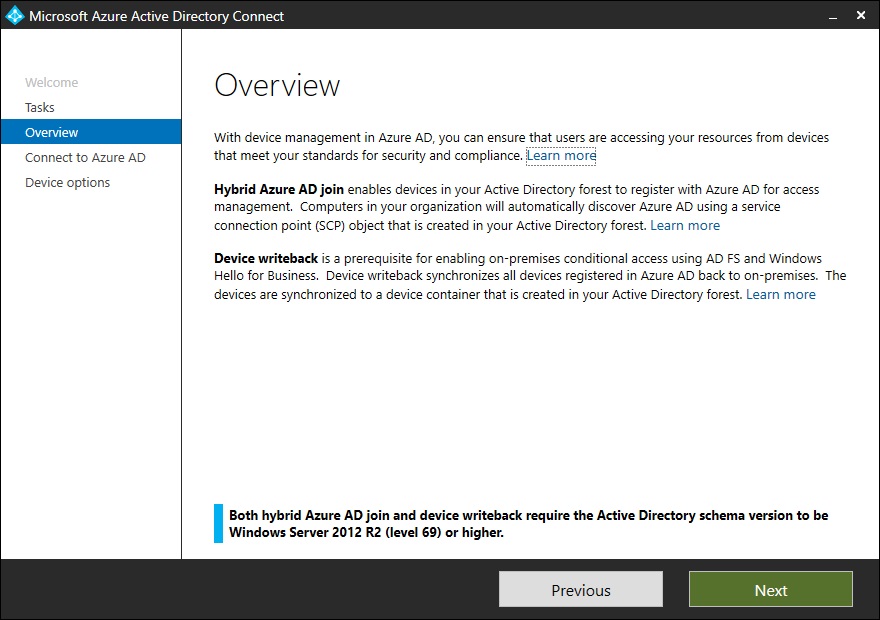The width and height of the screenshot is (880, 620).
Task: Click the Overview page heading
Action: click(277, 85)
